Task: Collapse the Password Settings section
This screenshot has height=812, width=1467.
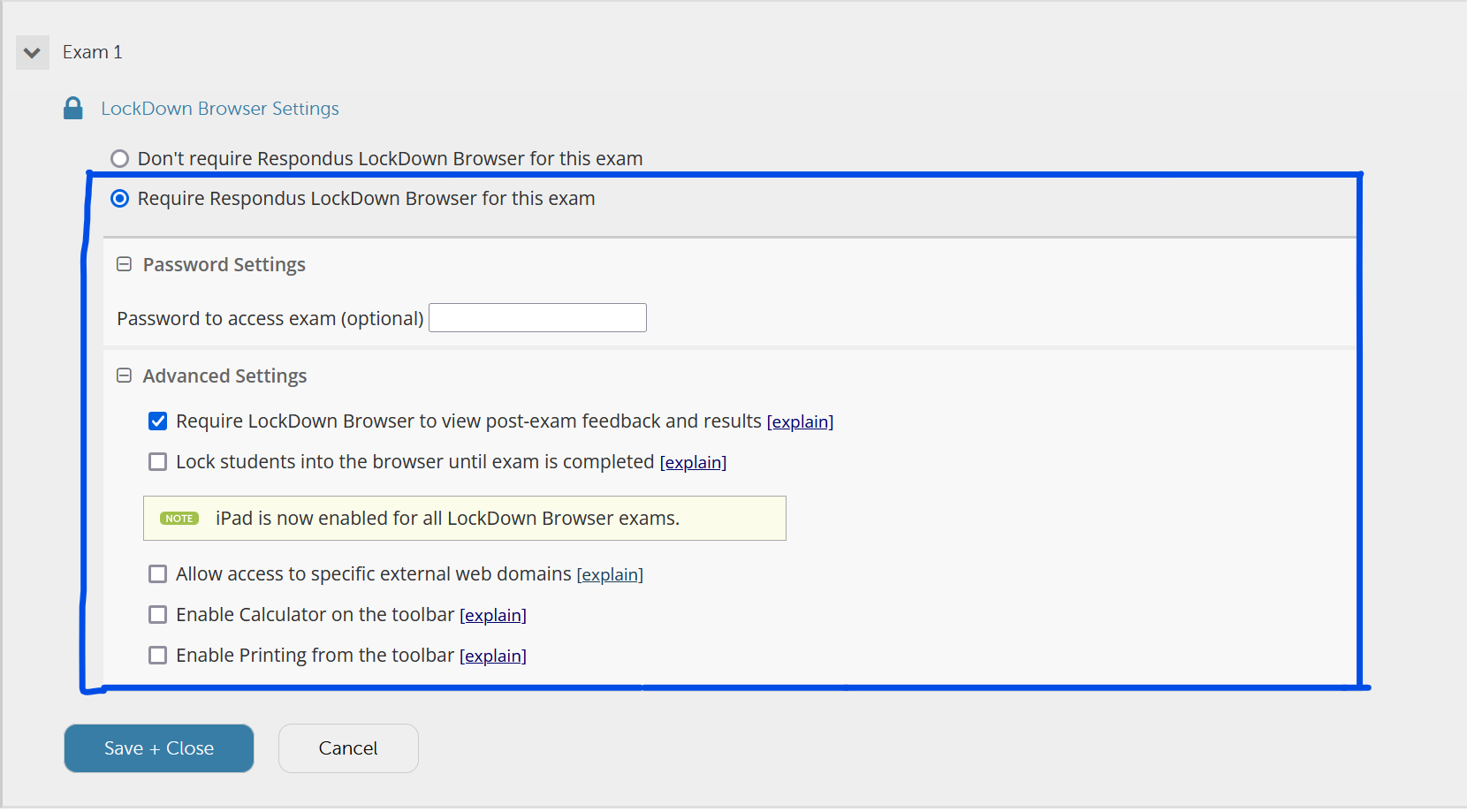Action: pyautogui.click(x=125, y=264)
